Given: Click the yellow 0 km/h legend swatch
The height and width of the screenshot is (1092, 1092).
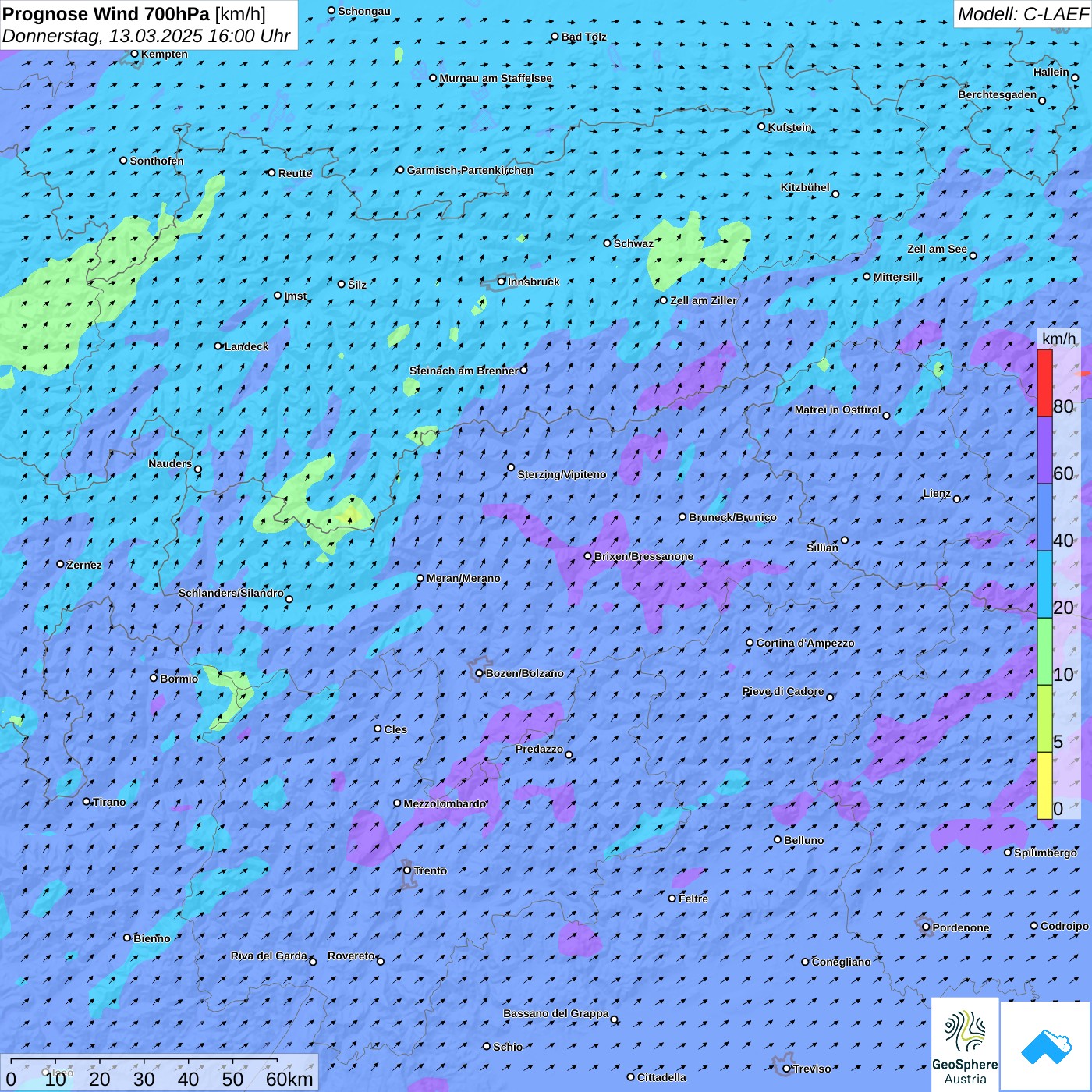Looking at the screenshot, I should tap(1044, 785).
